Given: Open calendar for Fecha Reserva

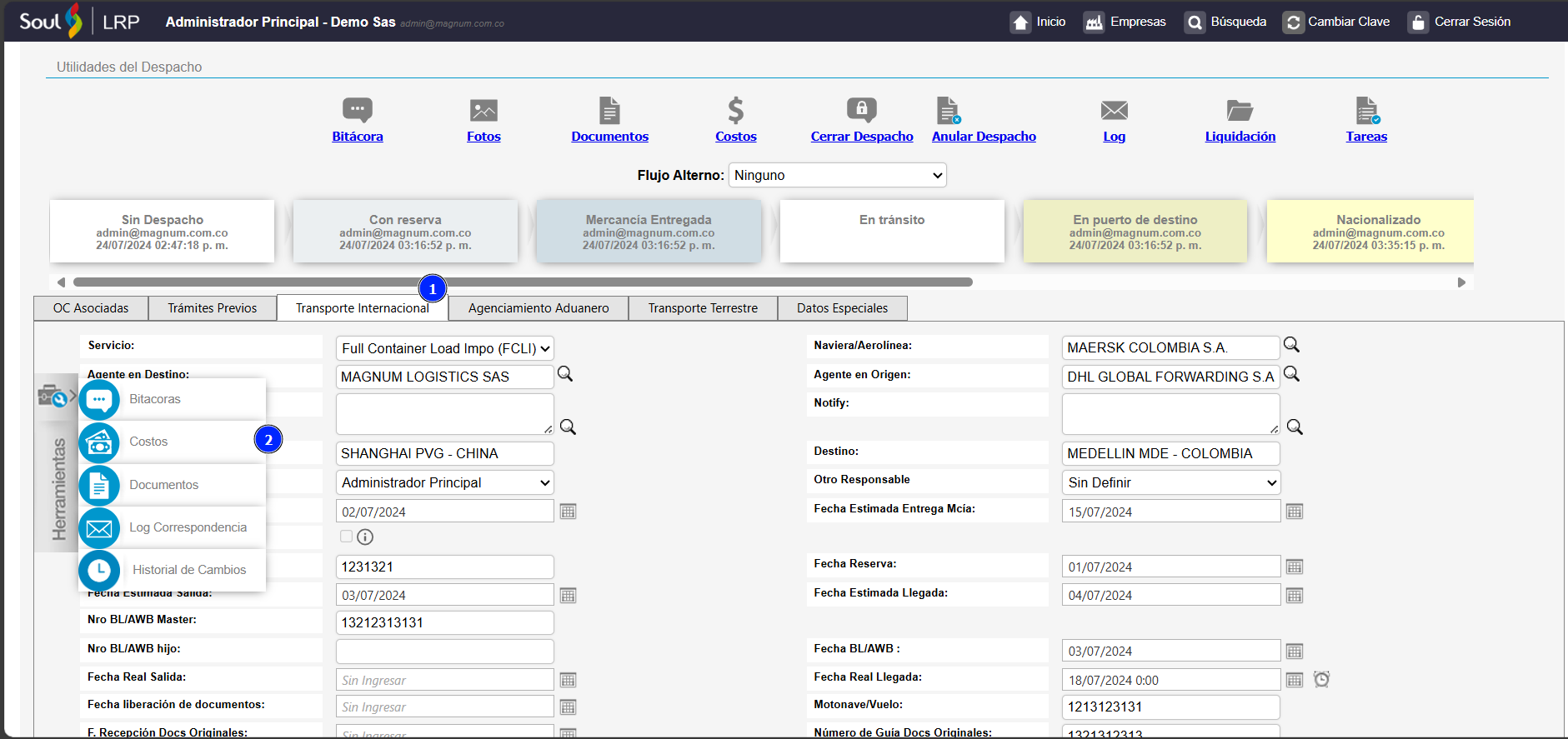Looking at the screenshot, I should pos(1294,567).
